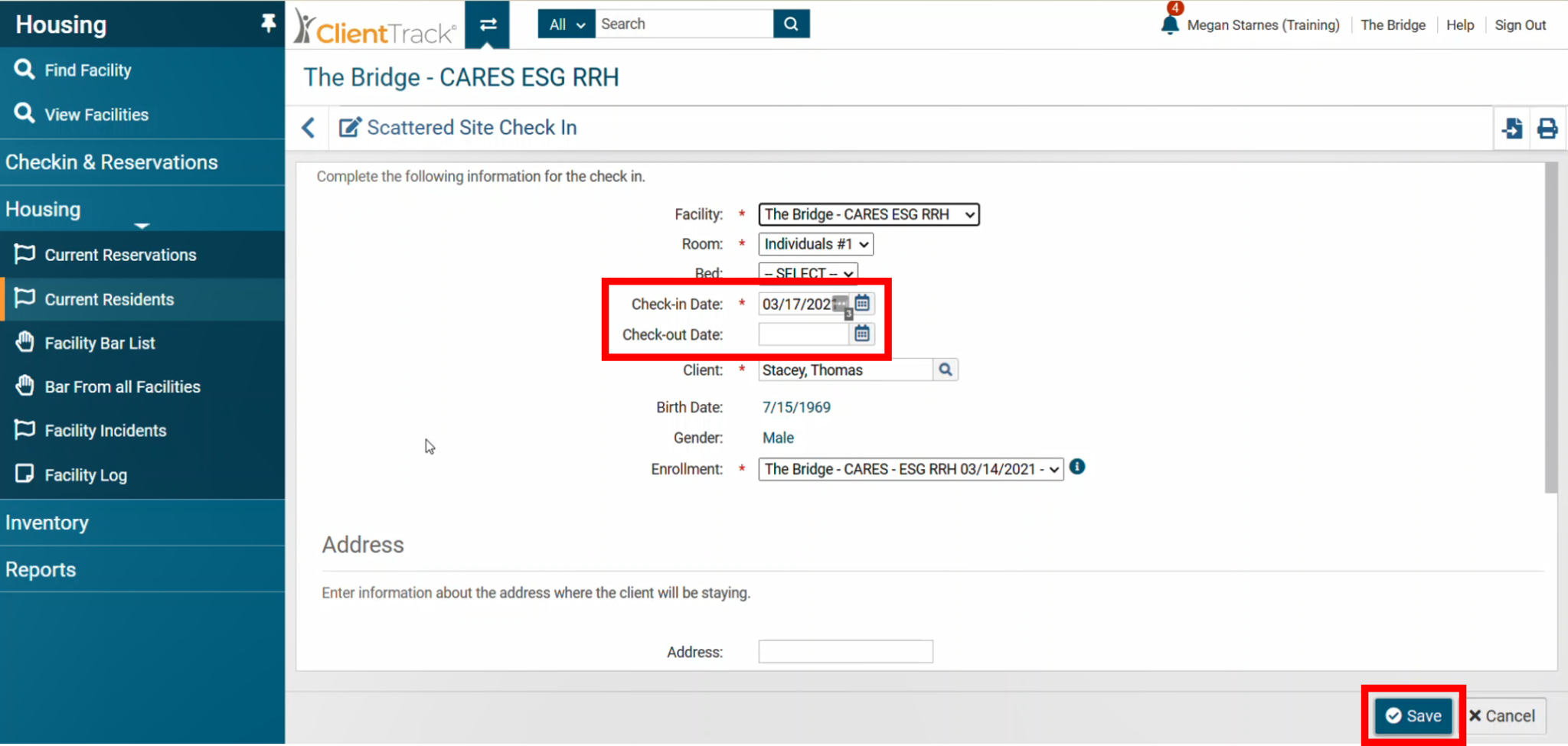The height and width of the screenshot is (746, 1568).
Task: Toggle back using the Scattered Site Check In chevron
Action: [x=309, y=128]
